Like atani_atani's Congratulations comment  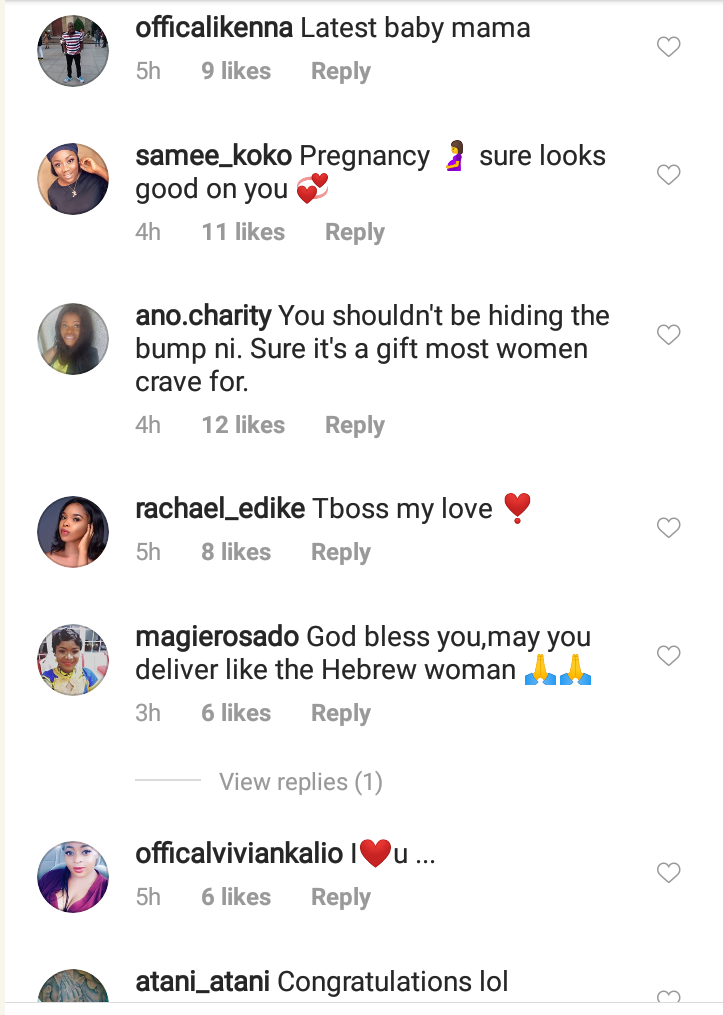point(668,998)
